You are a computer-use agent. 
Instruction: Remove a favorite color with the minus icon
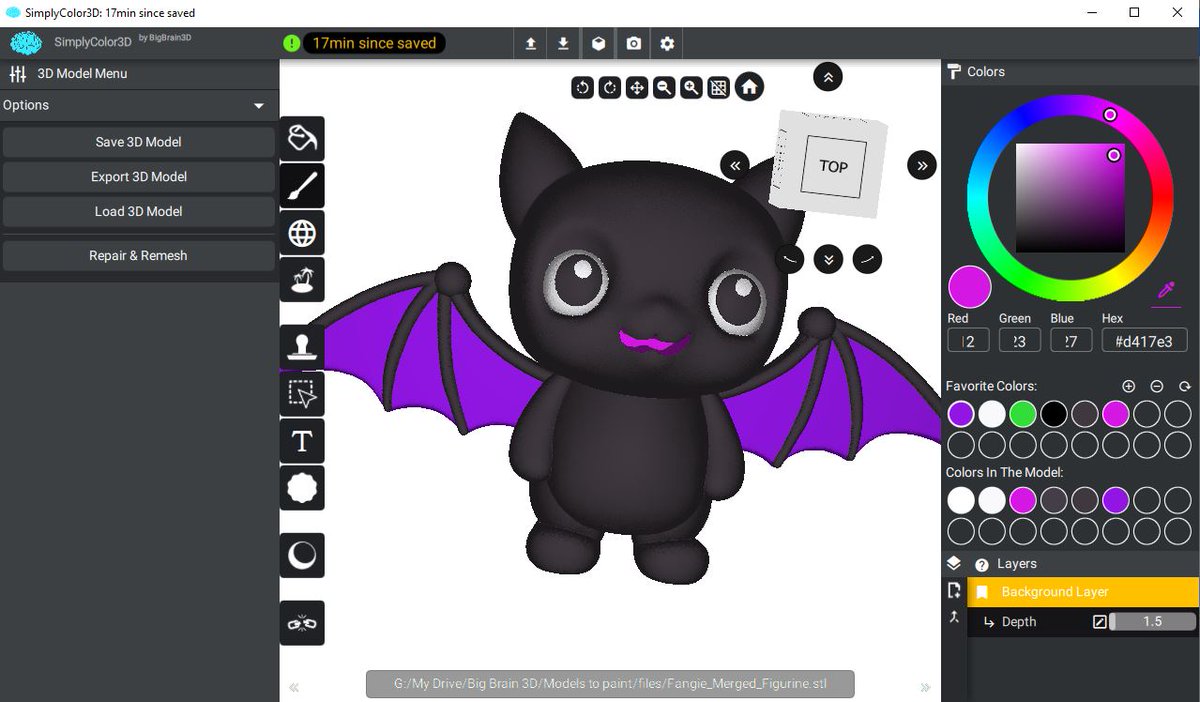[1157, 386]
